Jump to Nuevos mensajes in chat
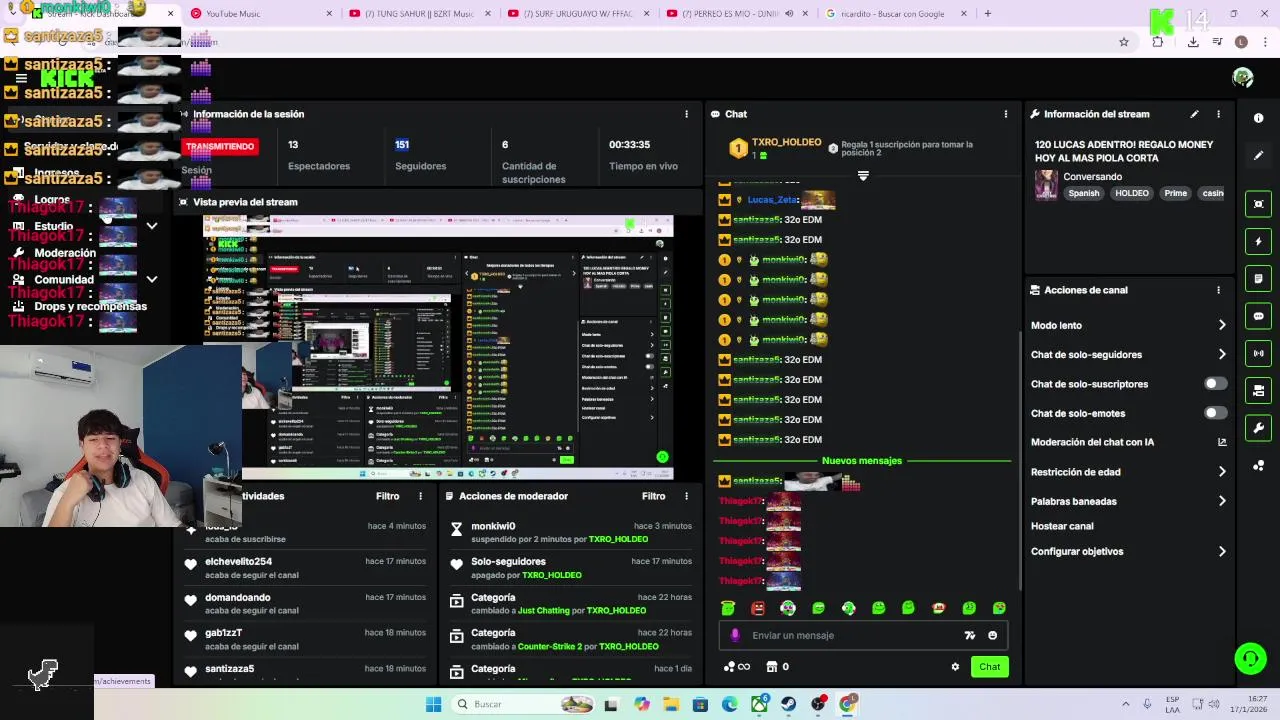 click(x=862, y=461)
